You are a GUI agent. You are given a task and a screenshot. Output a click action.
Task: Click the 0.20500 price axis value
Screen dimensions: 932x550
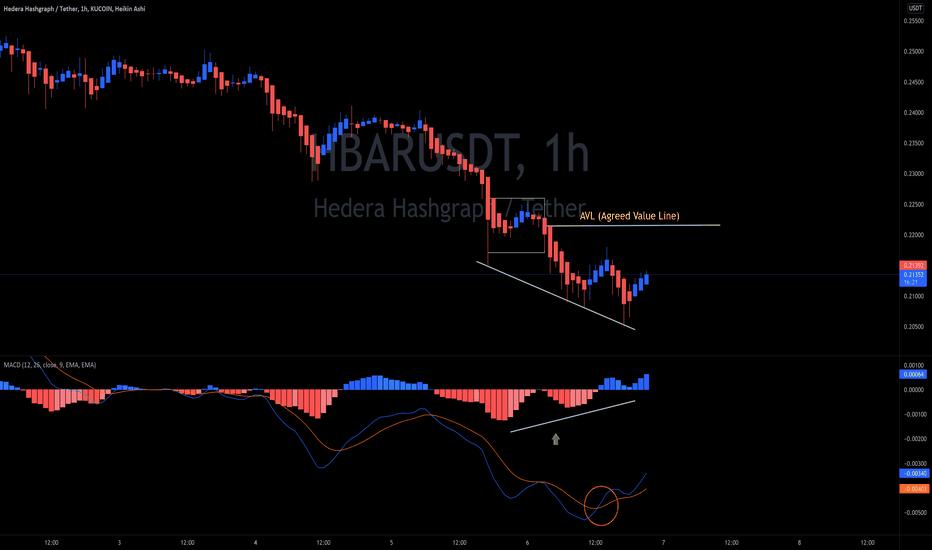[x=914, y=327]
